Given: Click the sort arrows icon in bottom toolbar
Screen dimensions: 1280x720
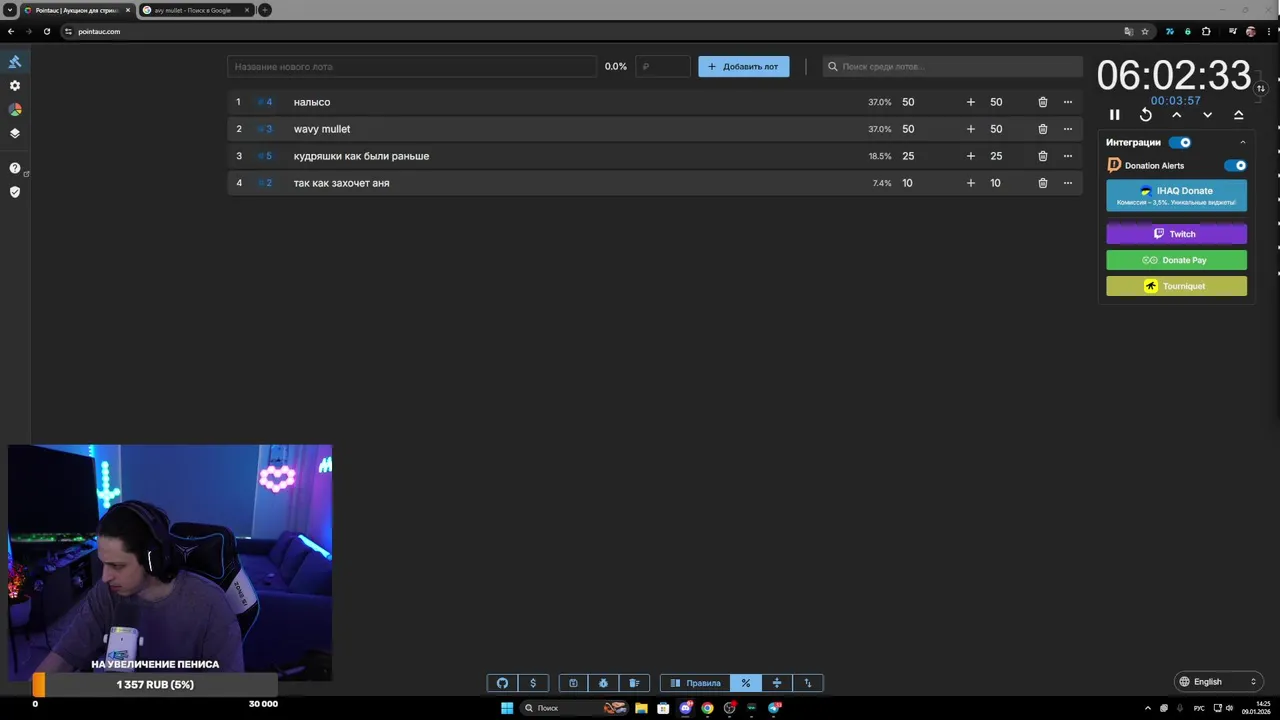Looking at the screenshot, I should tap(807, 683).
